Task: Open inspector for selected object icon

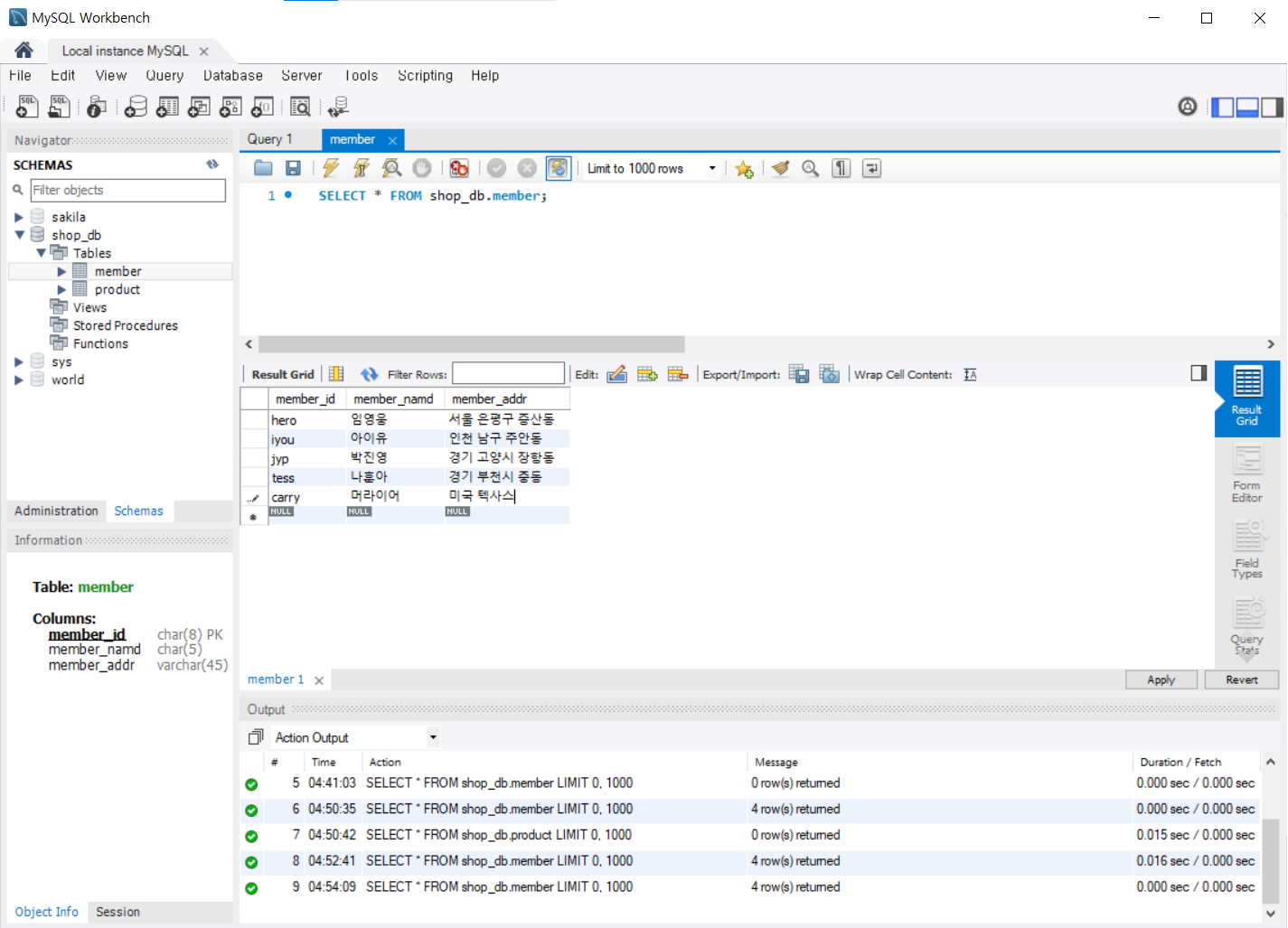Action: coord(97,108)
